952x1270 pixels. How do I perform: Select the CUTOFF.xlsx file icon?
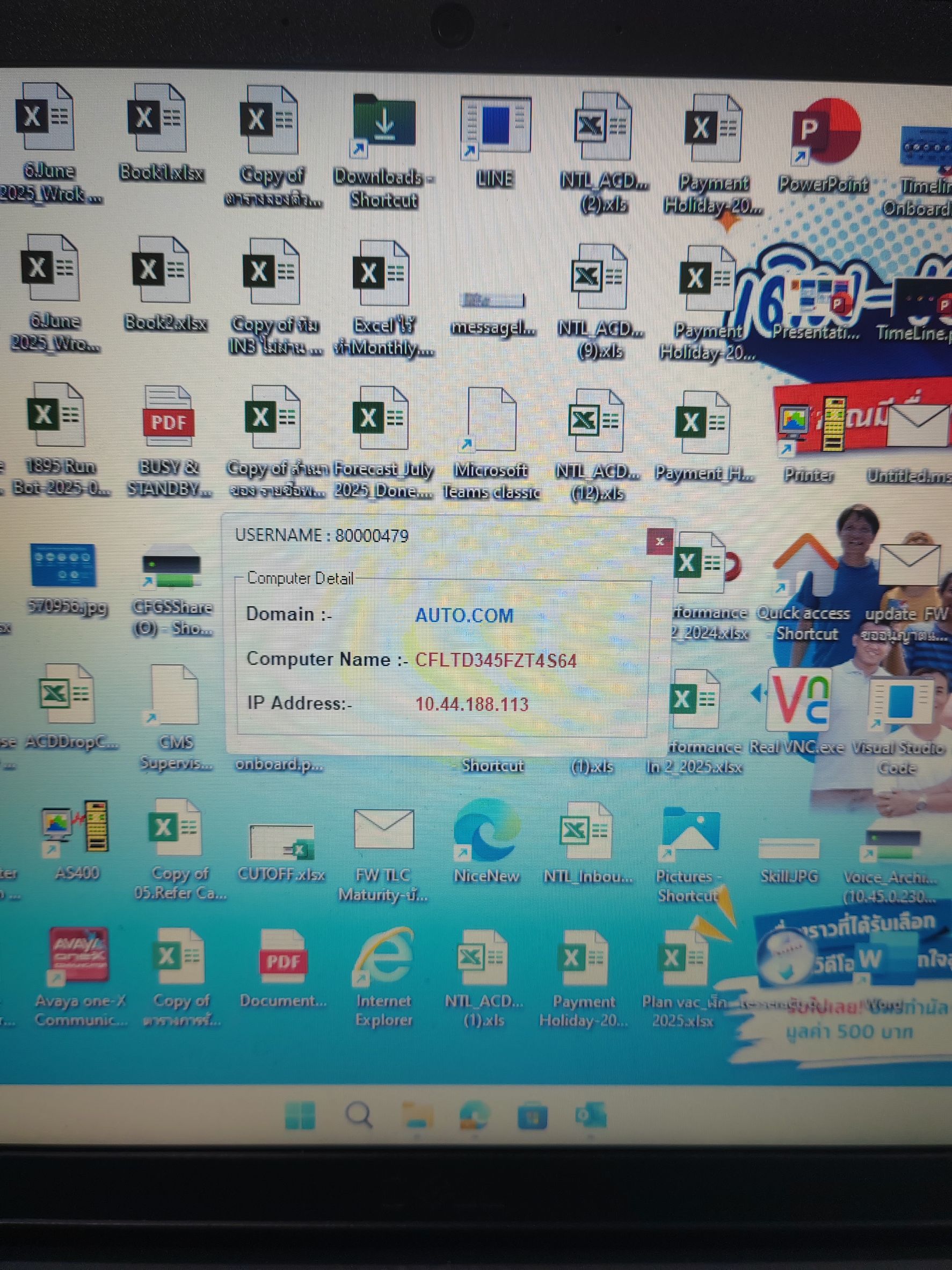(x=281, y=842)
